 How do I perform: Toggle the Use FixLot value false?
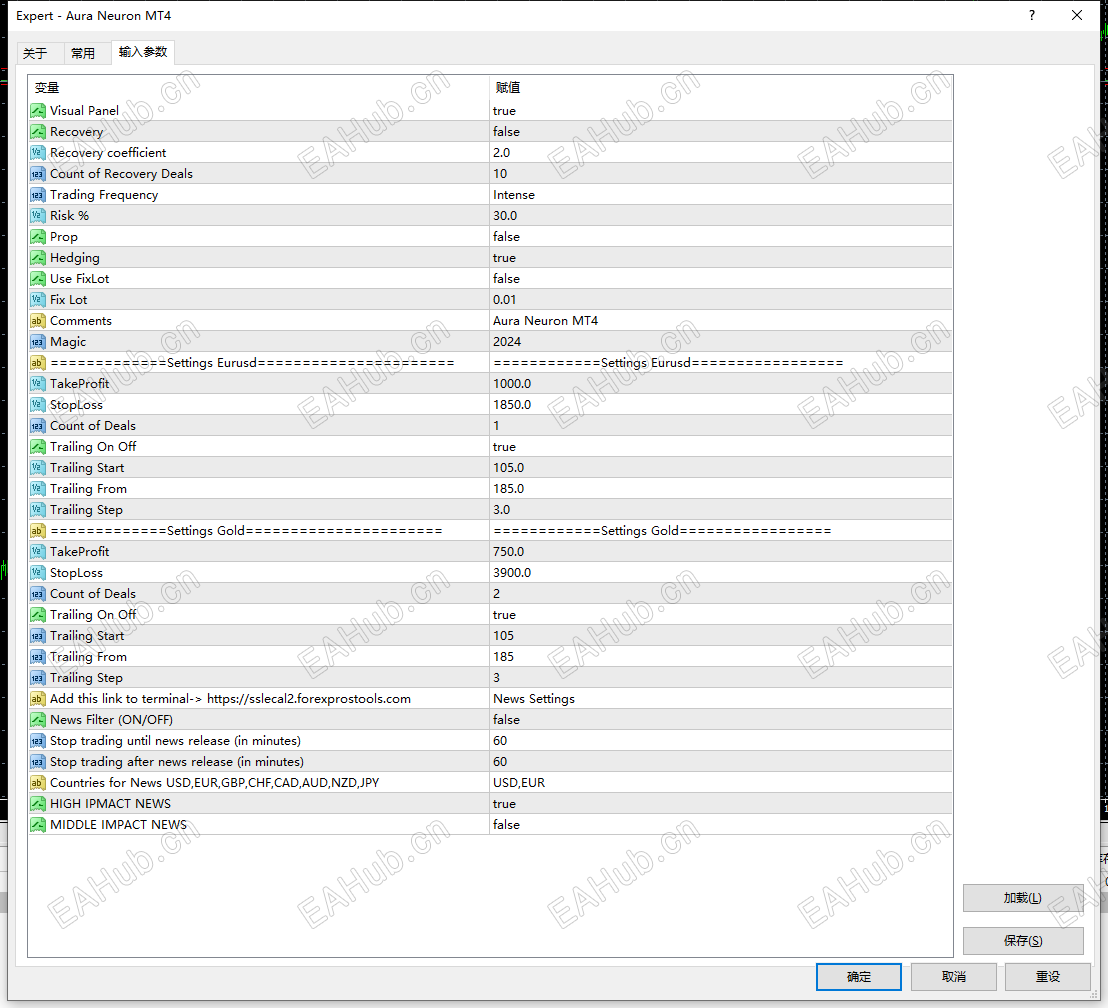click(x=721, y=279)
